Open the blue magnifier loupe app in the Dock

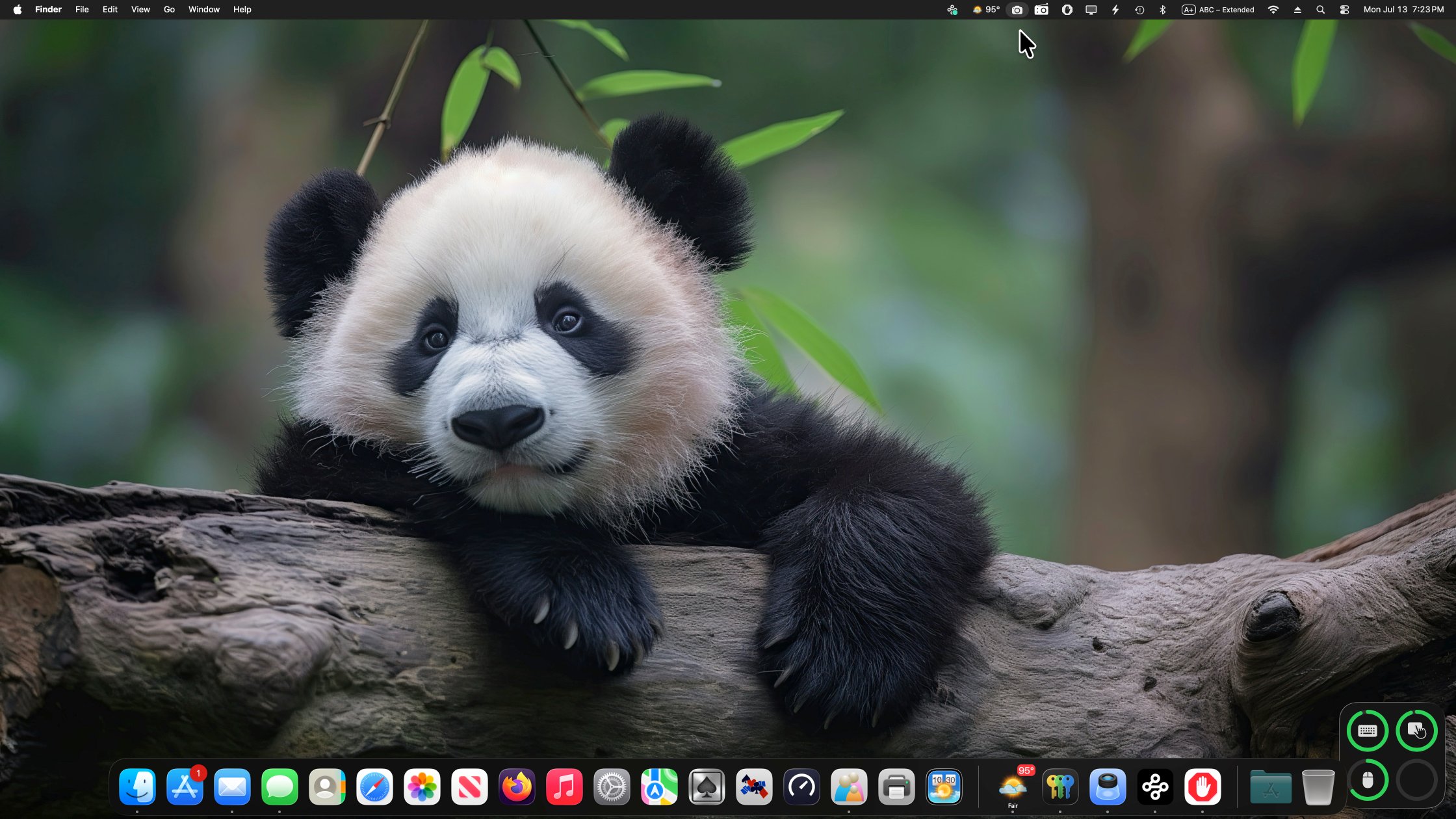coord(1108,787)
